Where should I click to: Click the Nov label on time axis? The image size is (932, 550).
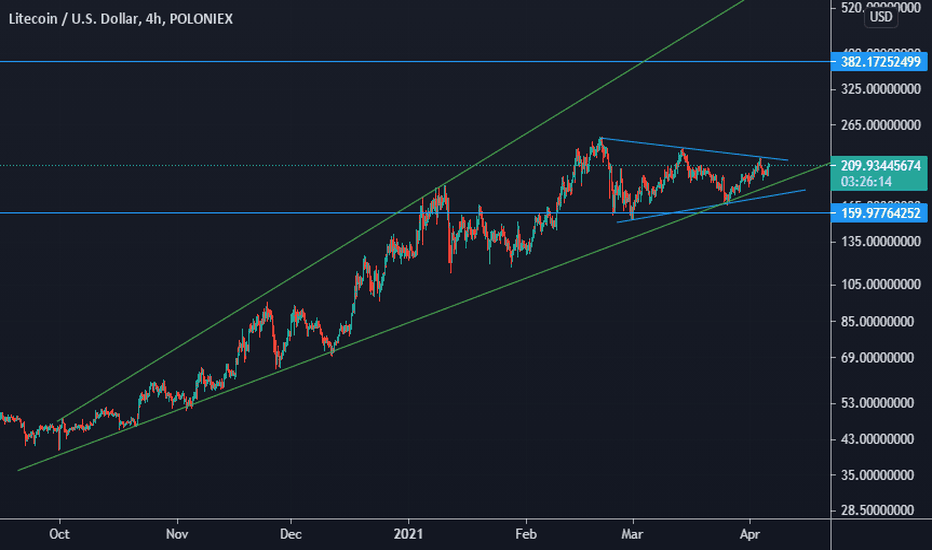point(177,534)
